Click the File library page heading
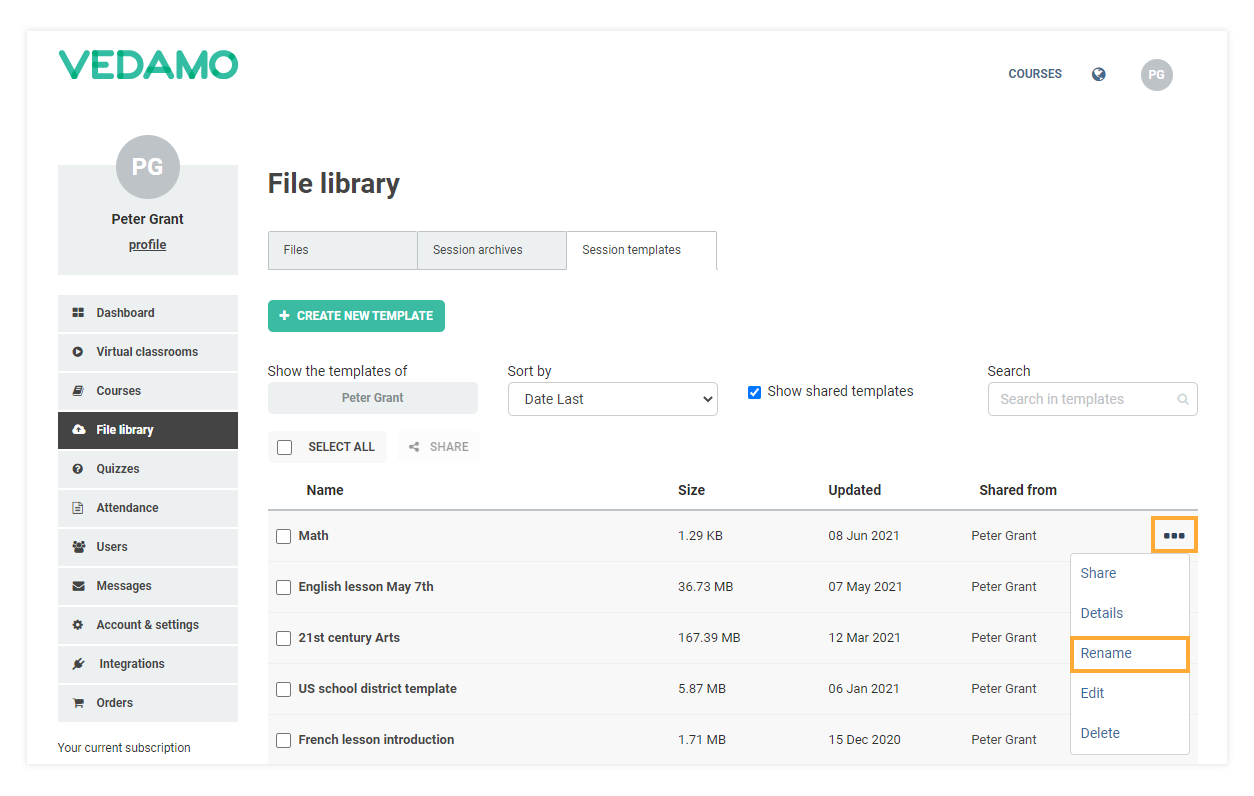The height and width of the screenshot is (796, 1254). coord(334,184)
